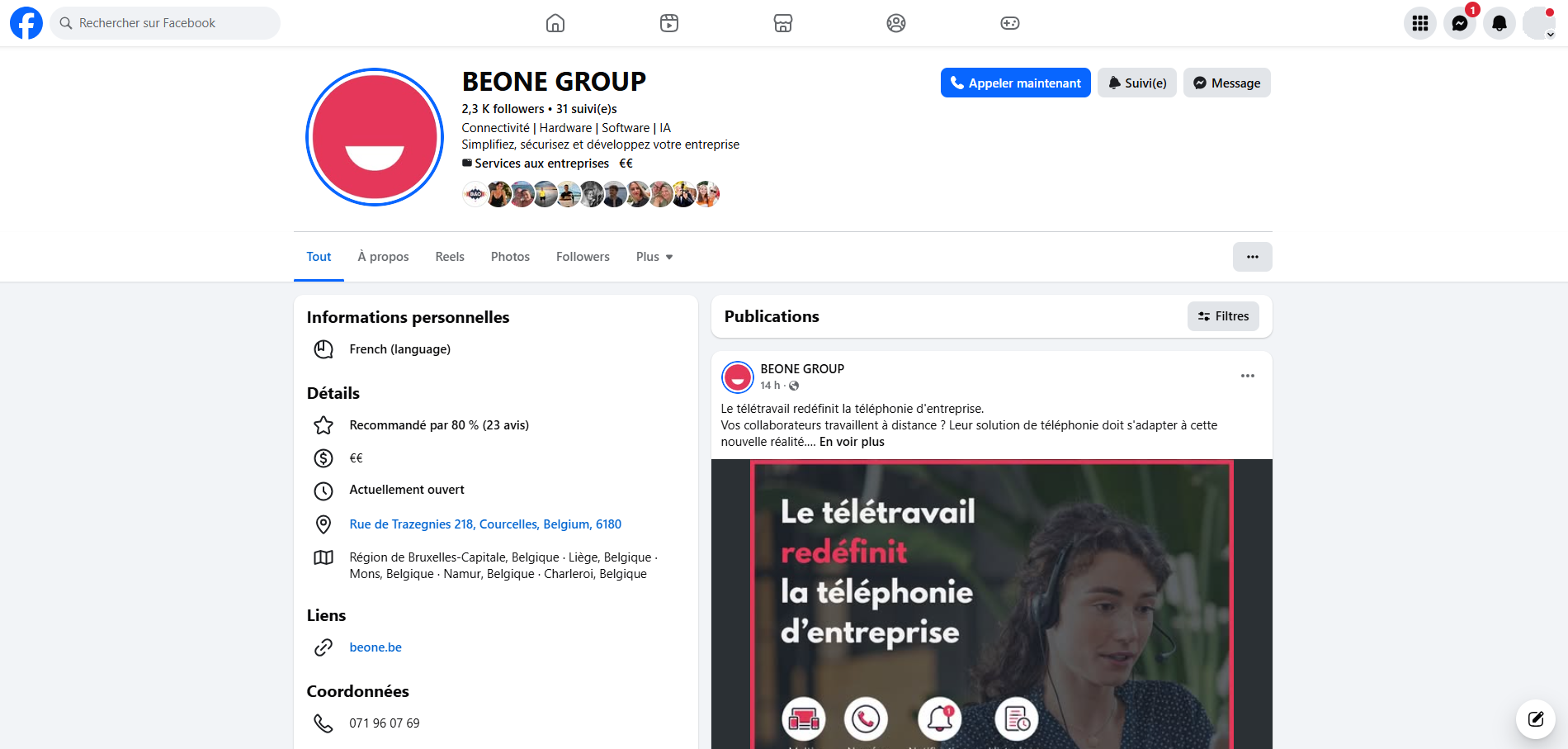Click the French (language) entry

(x=400, y=349)
